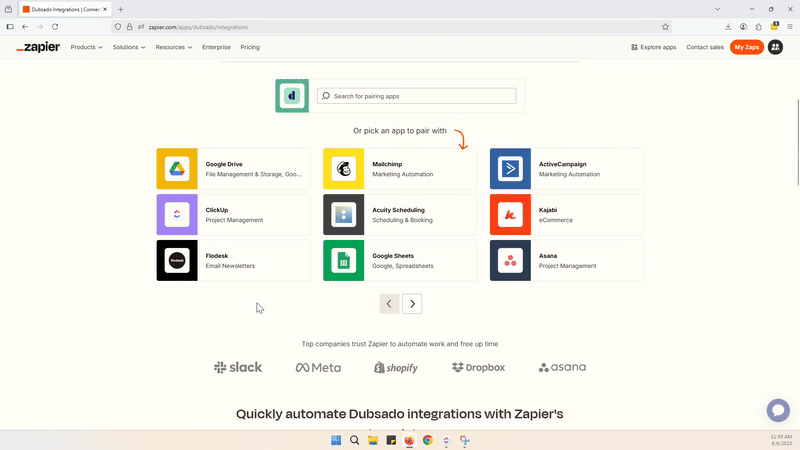Select the Kajabi app icon
Image resolution: width=800 pixels, height=450 pixels.
[x=510, y=215]
